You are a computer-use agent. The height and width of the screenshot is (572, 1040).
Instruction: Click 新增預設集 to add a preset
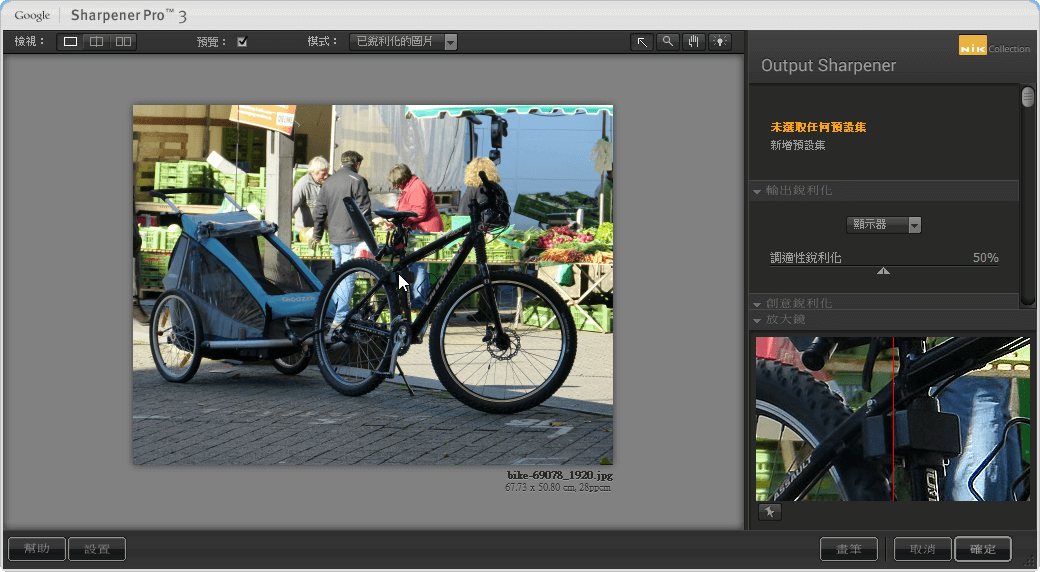(x=798, y=145)
